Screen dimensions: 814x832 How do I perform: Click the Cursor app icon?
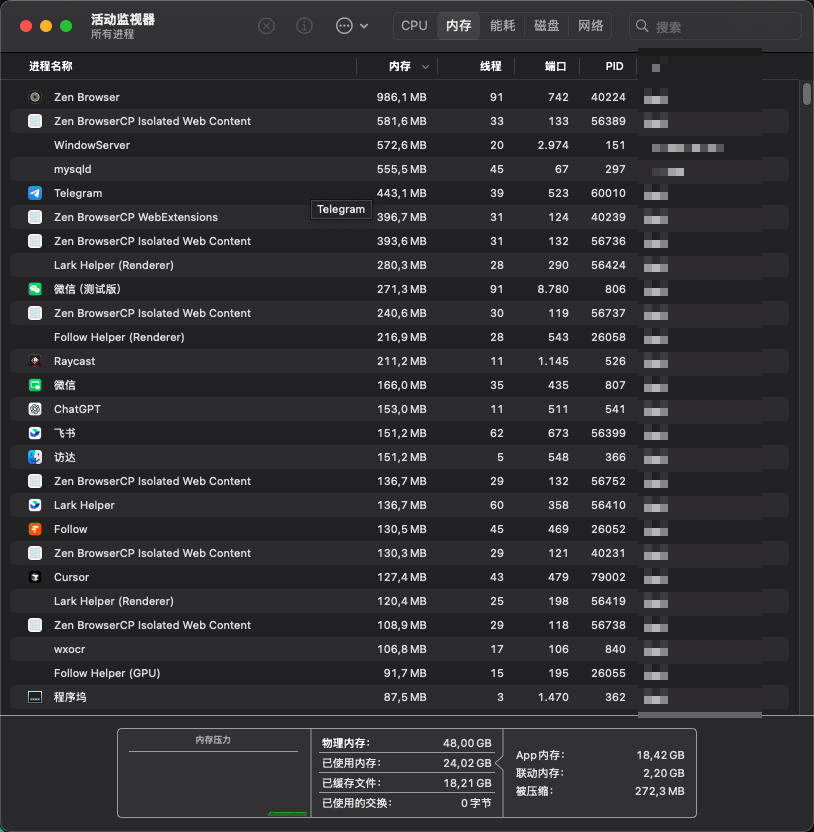[x=35, y=577]
